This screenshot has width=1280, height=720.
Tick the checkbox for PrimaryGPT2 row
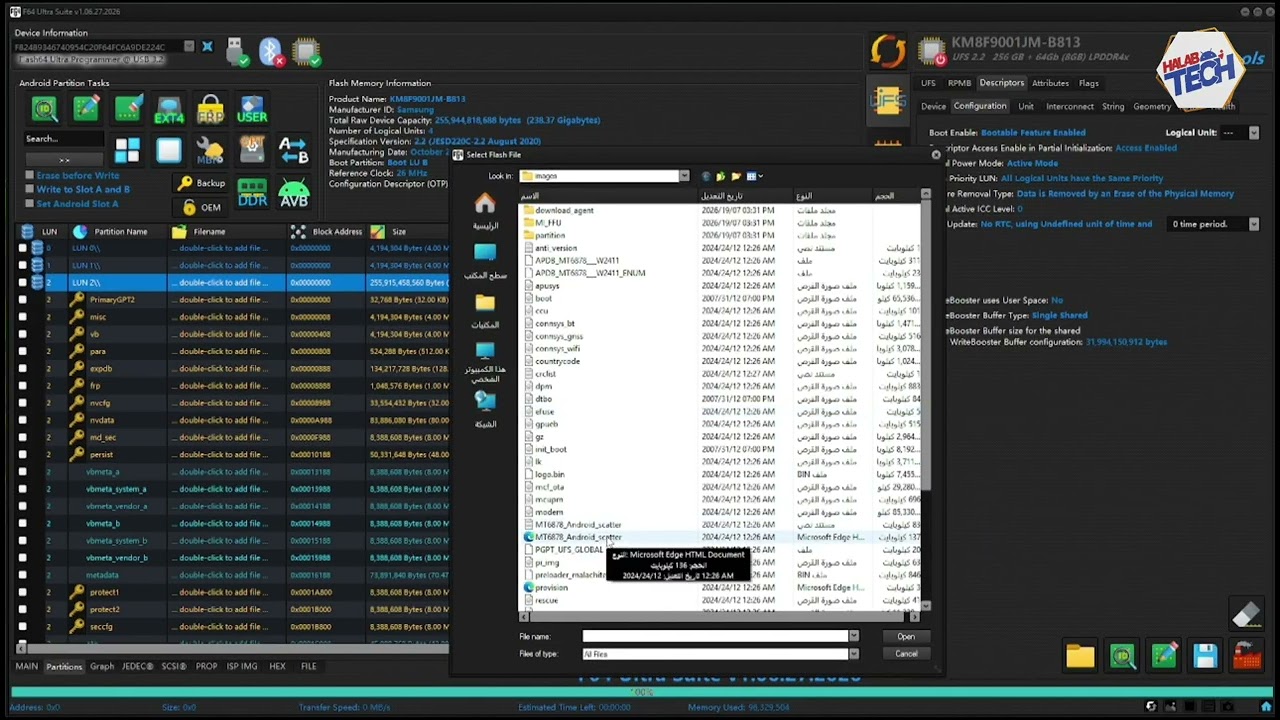tap(23, 300)
